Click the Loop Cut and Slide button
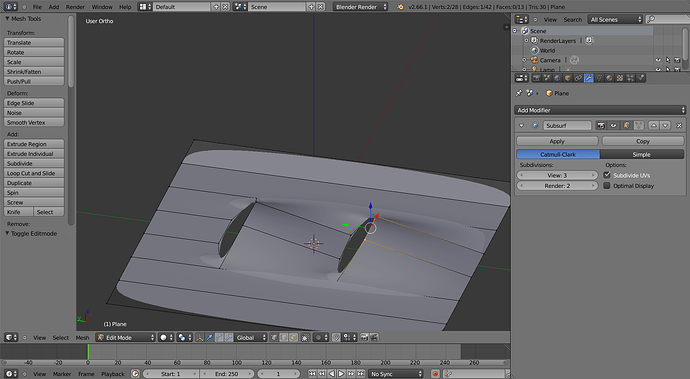 [x=34, y=173]
